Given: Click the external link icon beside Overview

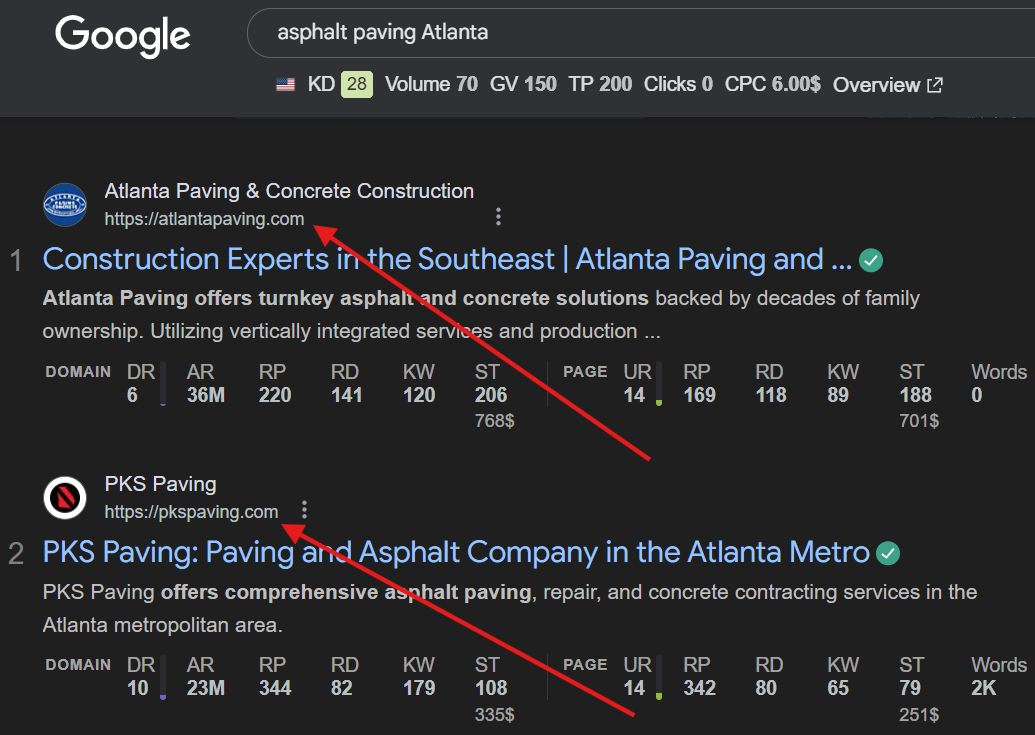Looking at the screenshot, I should (x=935, y=84).
